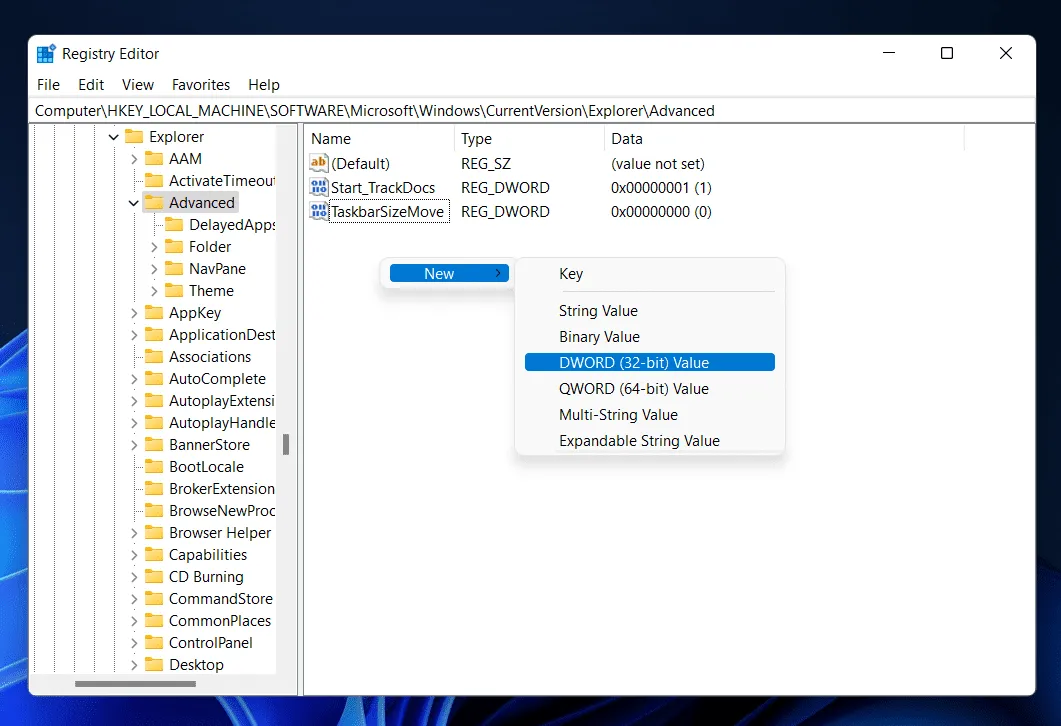Choose DWORD (32-bit) Value from submenu

click(650, 363)
